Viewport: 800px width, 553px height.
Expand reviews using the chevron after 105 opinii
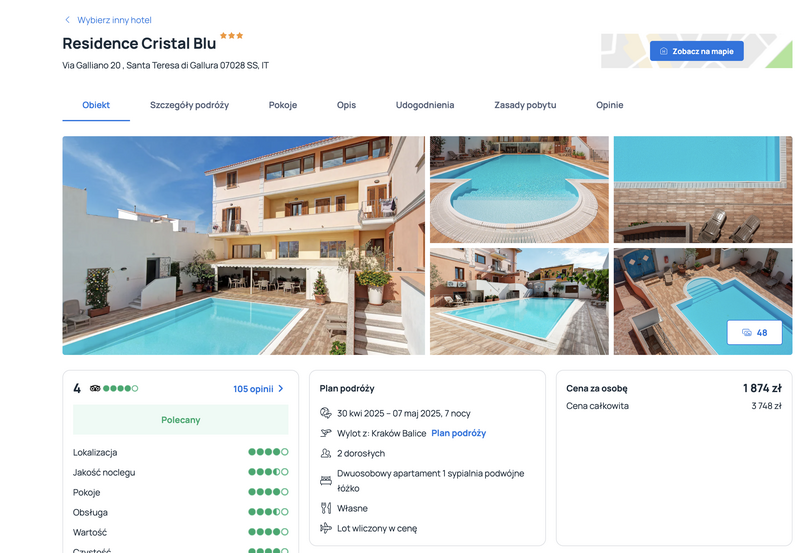point(281,389)
